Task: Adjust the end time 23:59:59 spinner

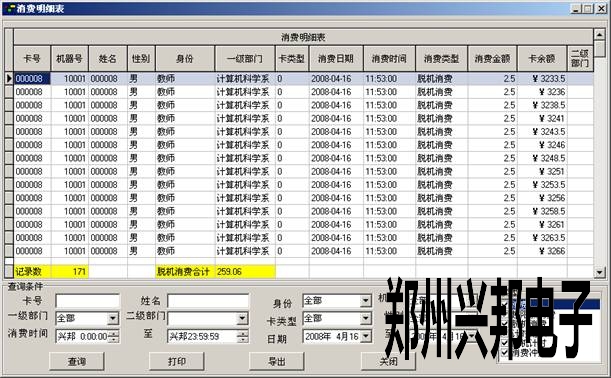Action: 242,336
